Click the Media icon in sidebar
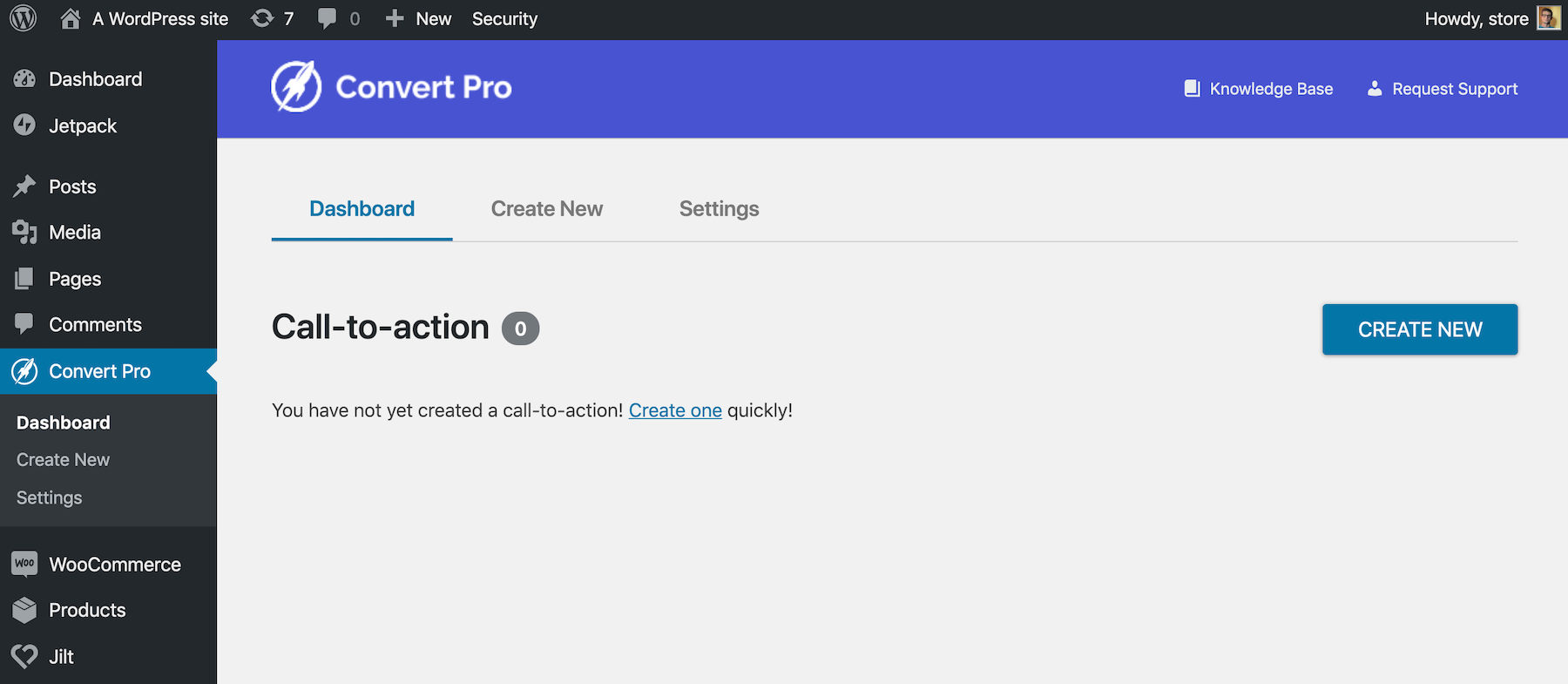1568x684 pixels. click(x=24, y=232)
